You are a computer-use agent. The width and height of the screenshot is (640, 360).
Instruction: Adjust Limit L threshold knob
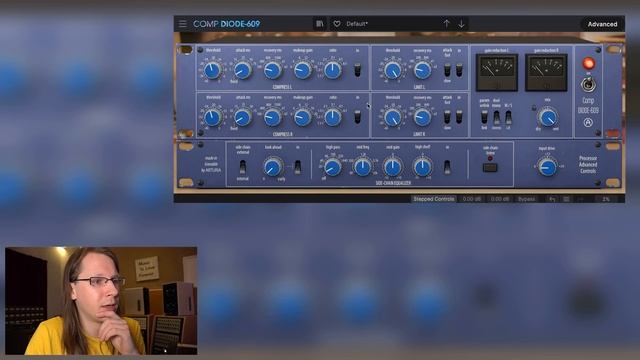tap(393, 70)
